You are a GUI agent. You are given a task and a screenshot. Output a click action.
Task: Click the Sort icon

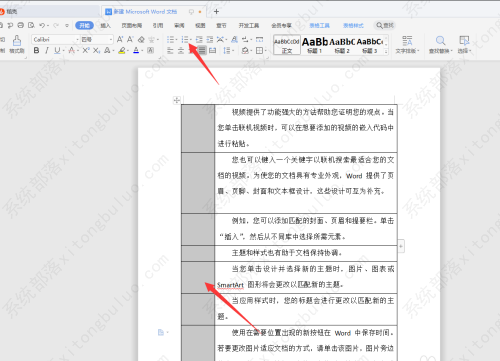[x=235, y=40]
